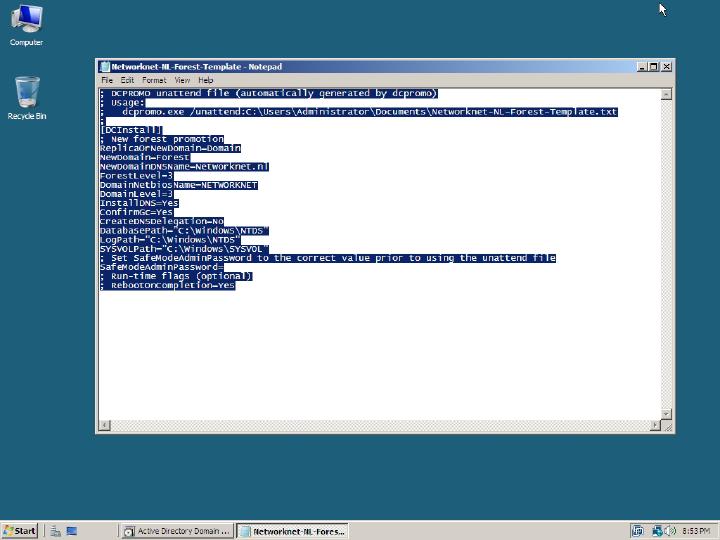Open the Computer desktop icon
The width and height of the screenshot is (720, 540).
point(26,25)
